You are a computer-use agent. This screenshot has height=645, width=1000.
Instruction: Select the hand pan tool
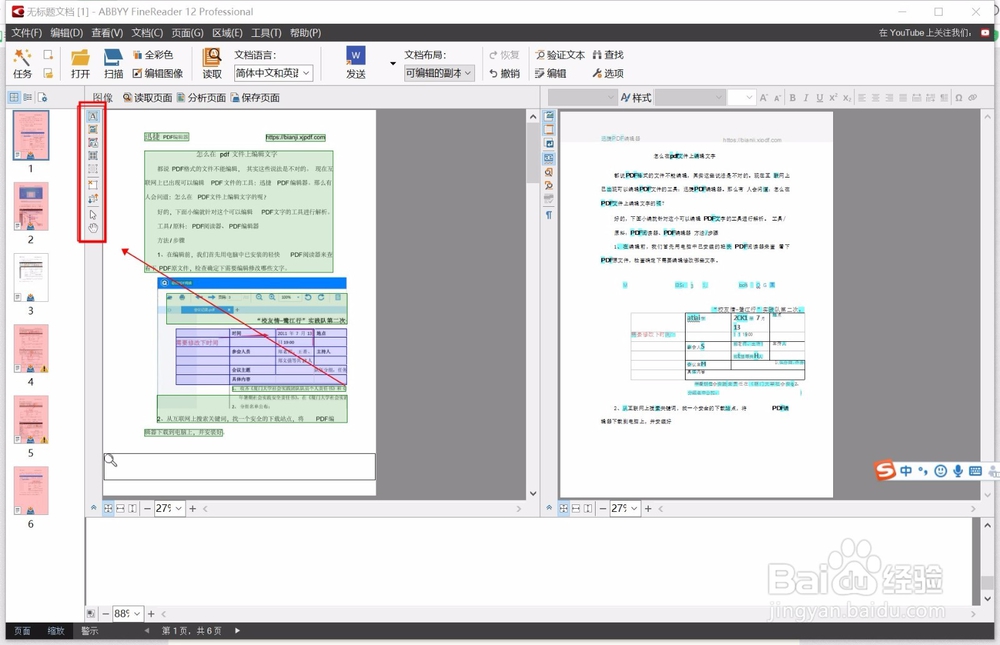[x=93, y=228]
